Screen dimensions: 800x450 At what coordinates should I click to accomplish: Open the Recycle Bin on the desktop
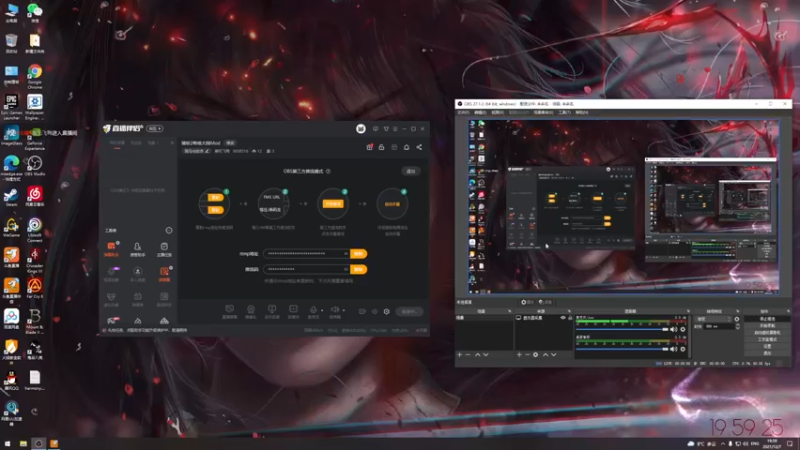click(11, 43)
